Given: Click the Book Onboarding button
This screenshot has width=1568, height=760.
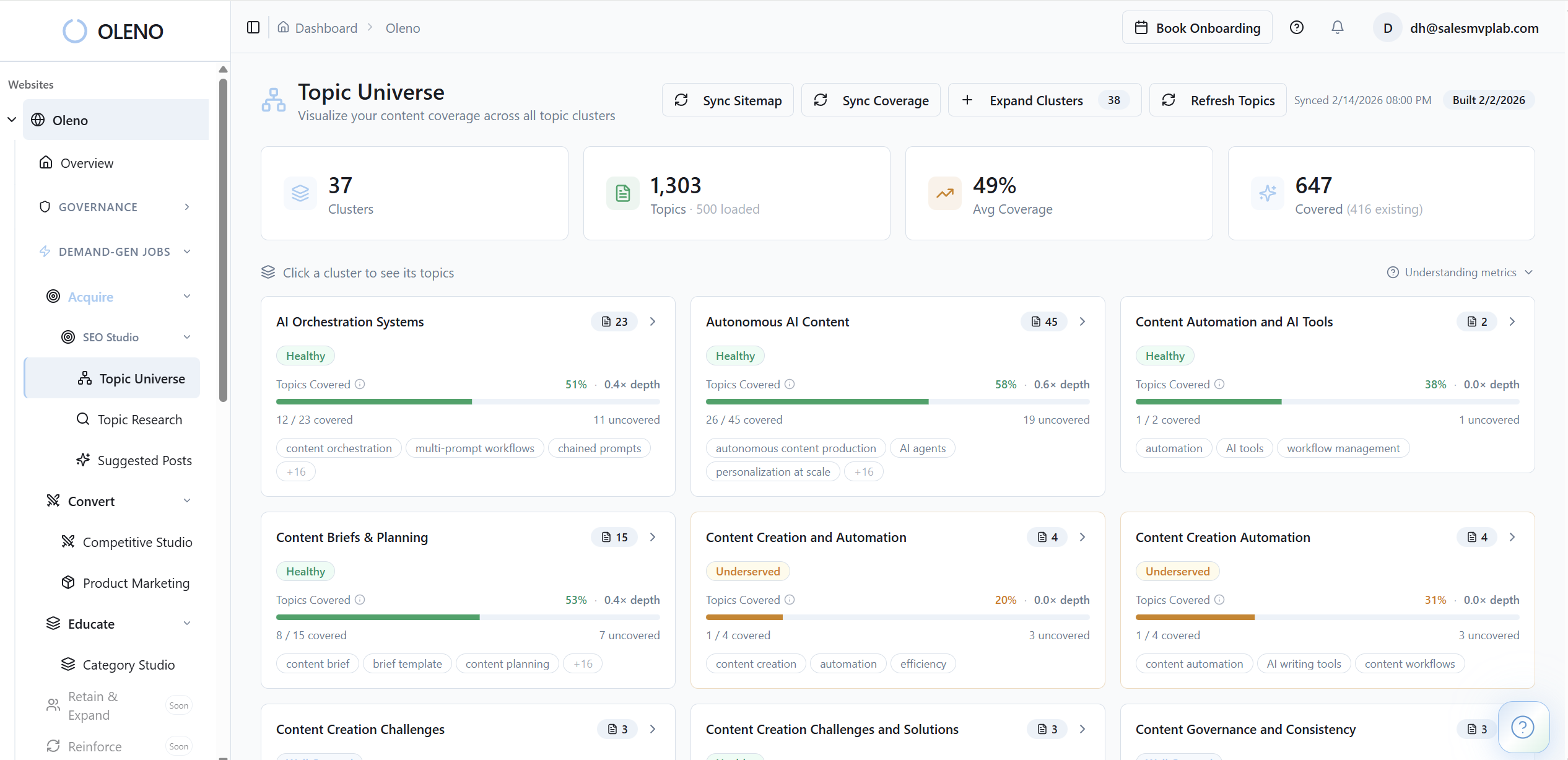Looking at the screenshot, I should pyautogui.click(x=1197, y=27).
